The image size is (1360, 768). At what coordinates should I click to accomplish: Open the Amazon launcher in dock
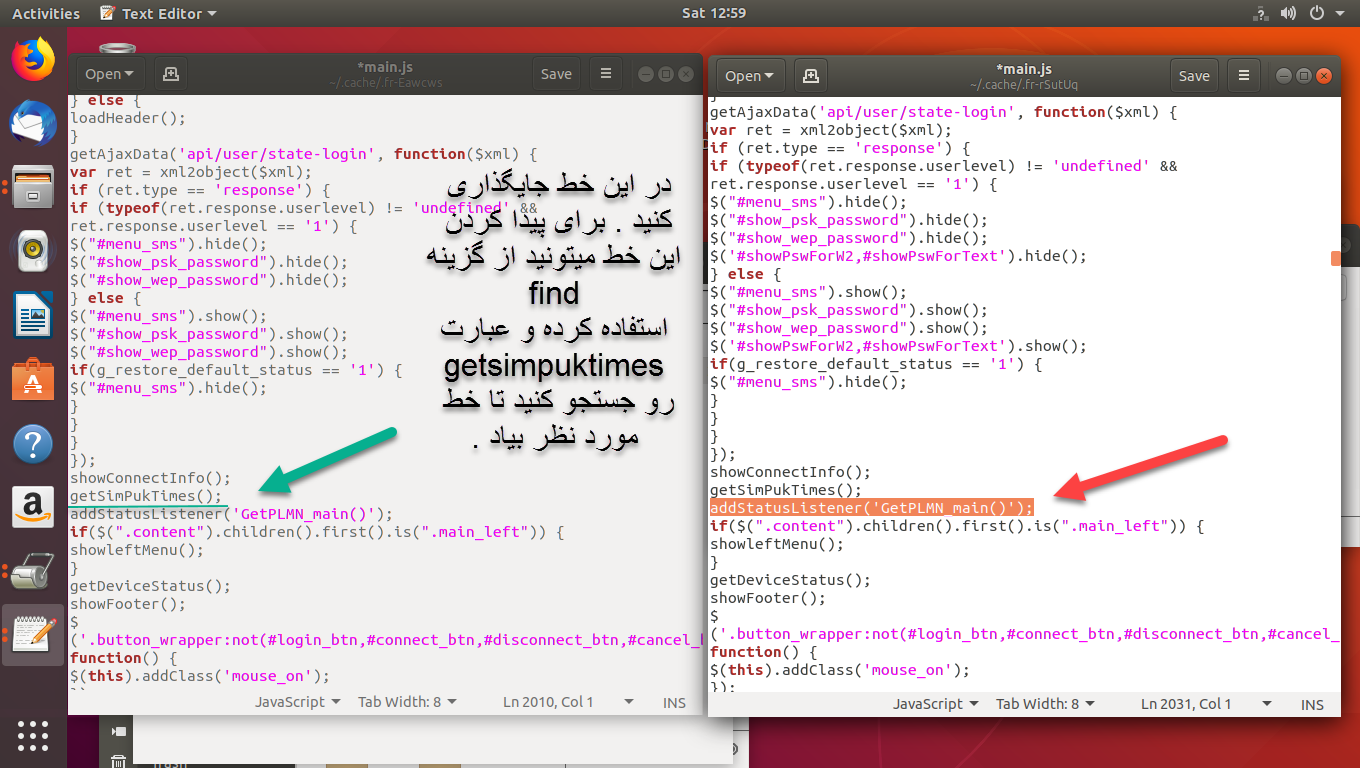click(33, 508)
